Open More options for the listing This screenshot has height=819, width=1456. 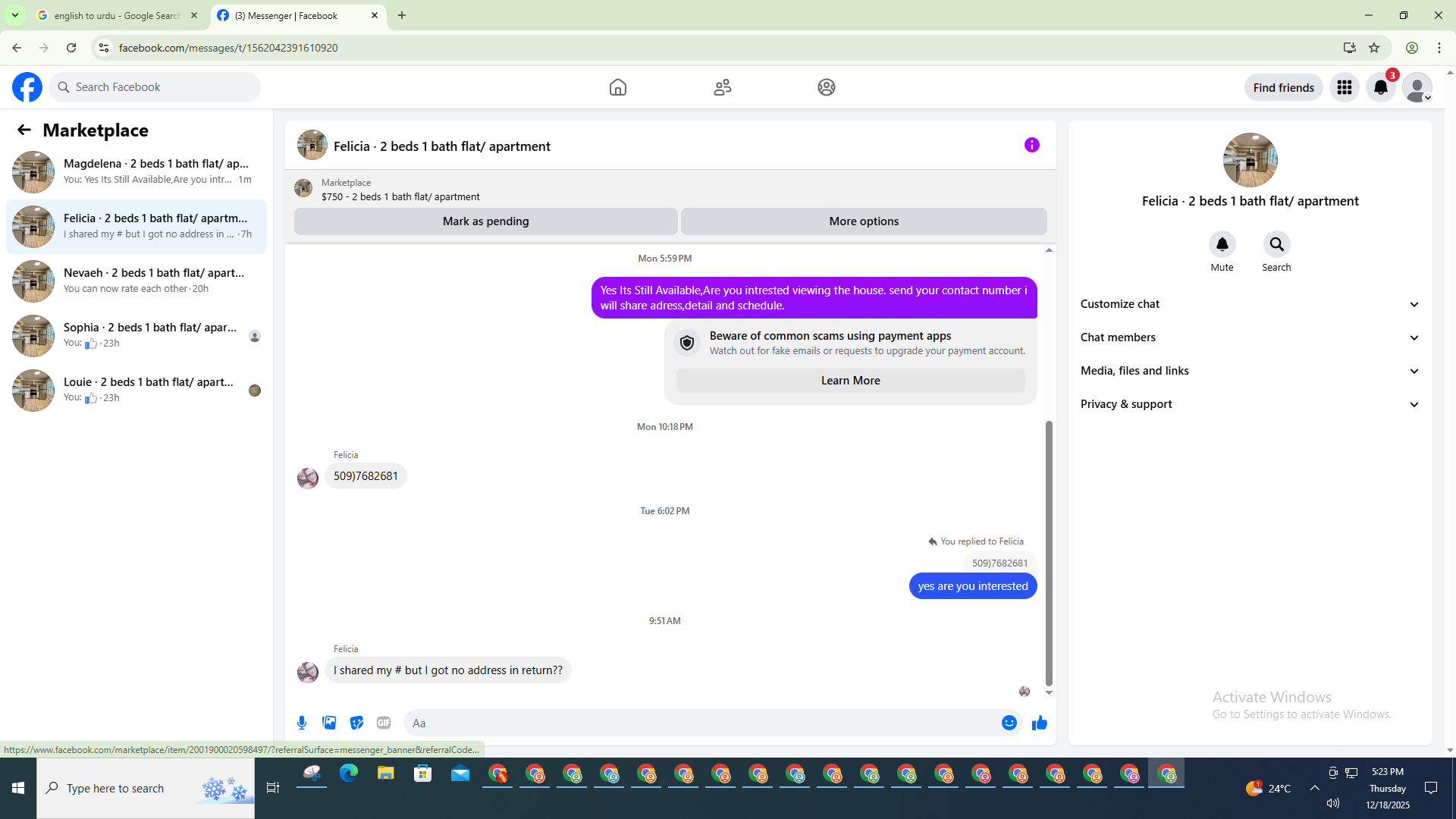tap(864, 221)
